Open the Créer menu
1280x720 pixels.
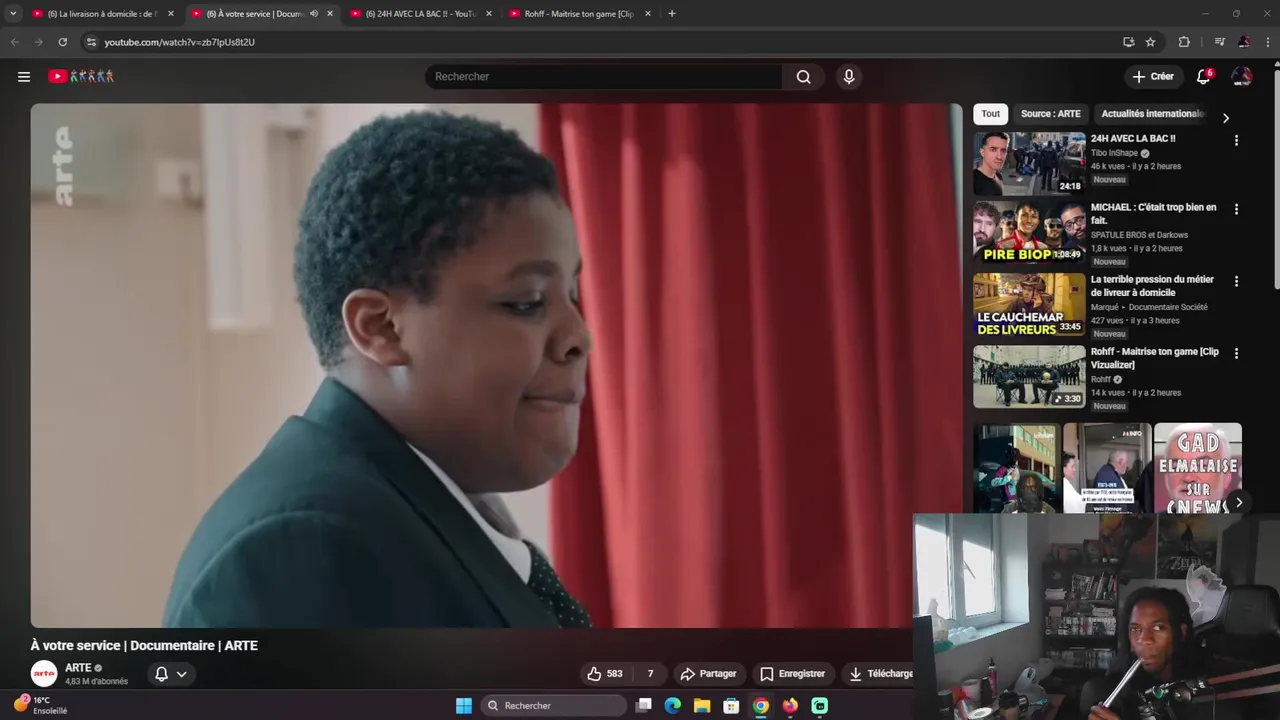(1153, 76)
